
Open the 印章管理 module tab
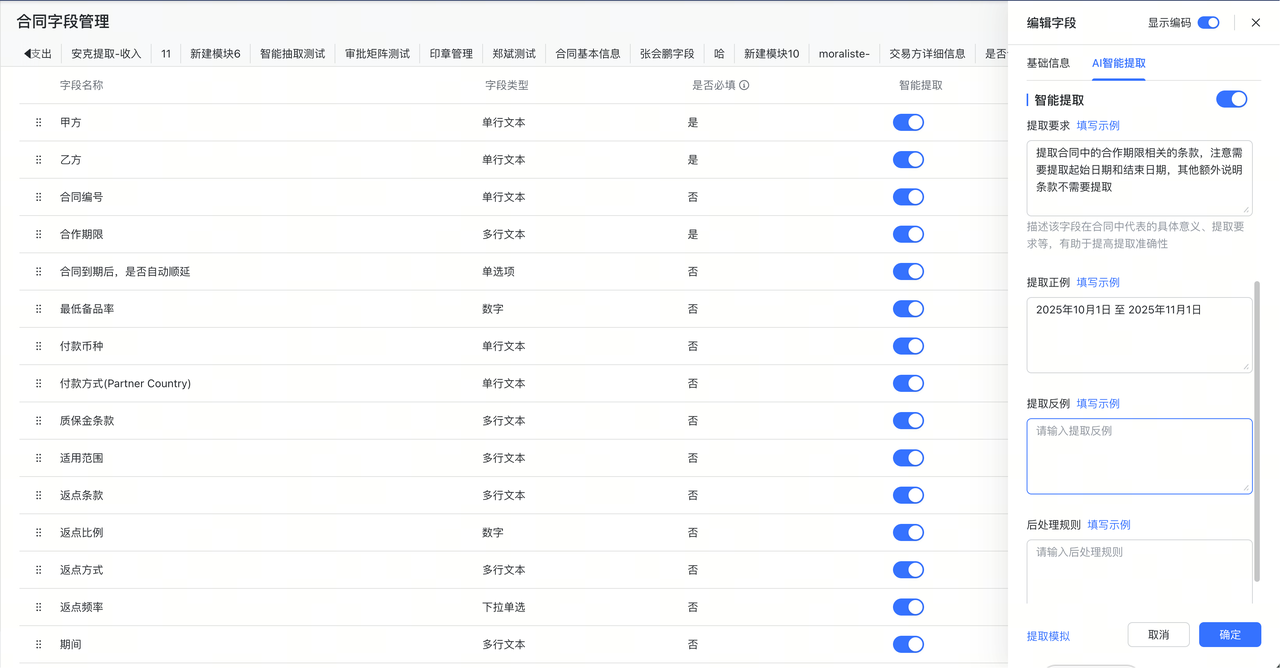tap(450, 53)
